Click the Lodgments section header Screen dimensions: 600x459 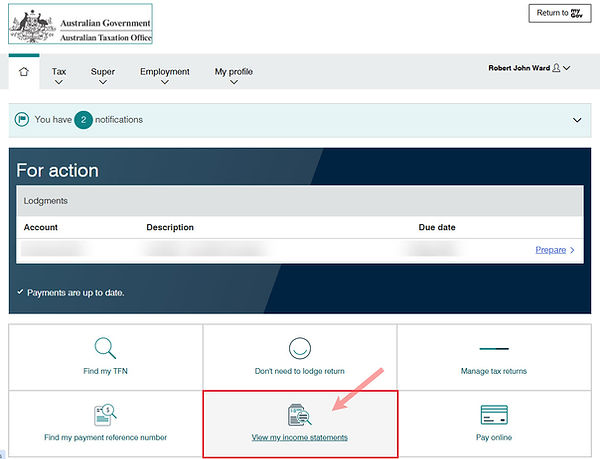point(300,201)
